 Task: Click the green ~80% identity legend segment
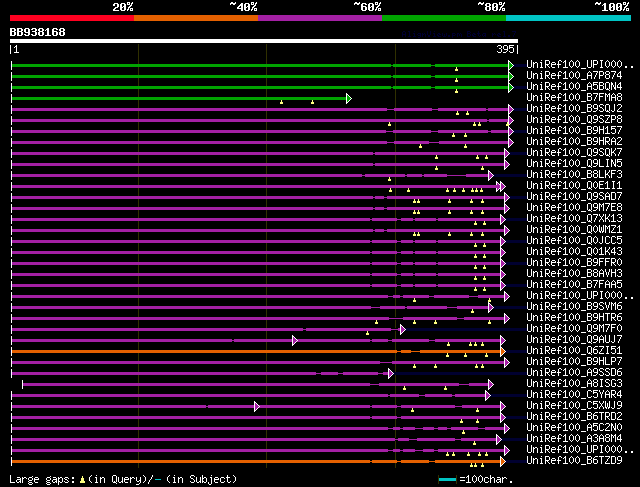click(444, 18)
